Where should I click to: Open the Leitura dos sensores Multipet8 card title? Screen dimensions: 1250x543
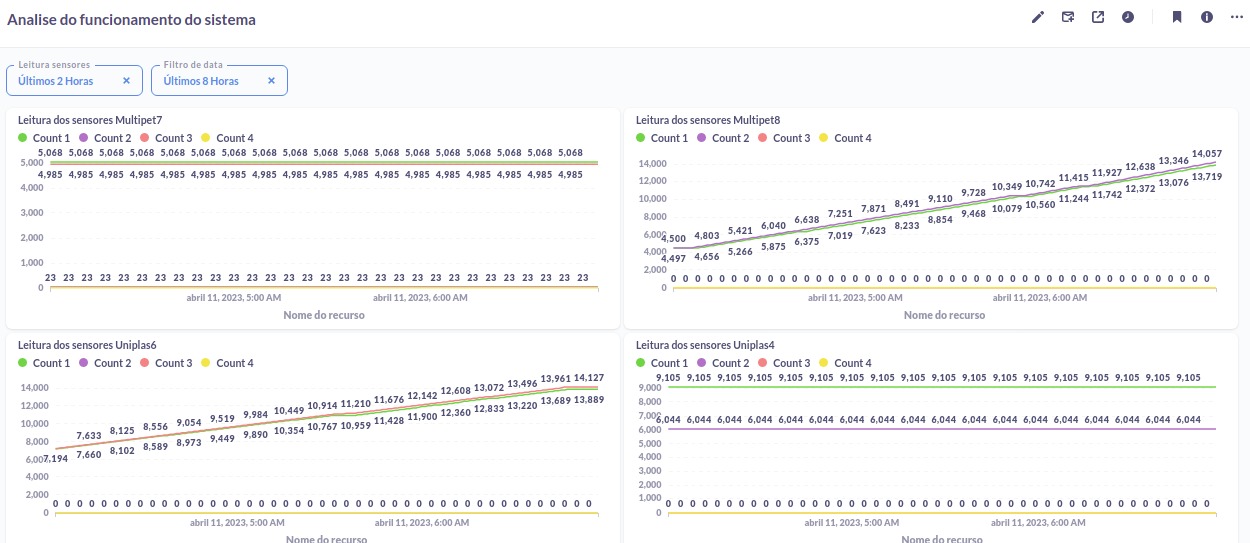click(708, 120)
